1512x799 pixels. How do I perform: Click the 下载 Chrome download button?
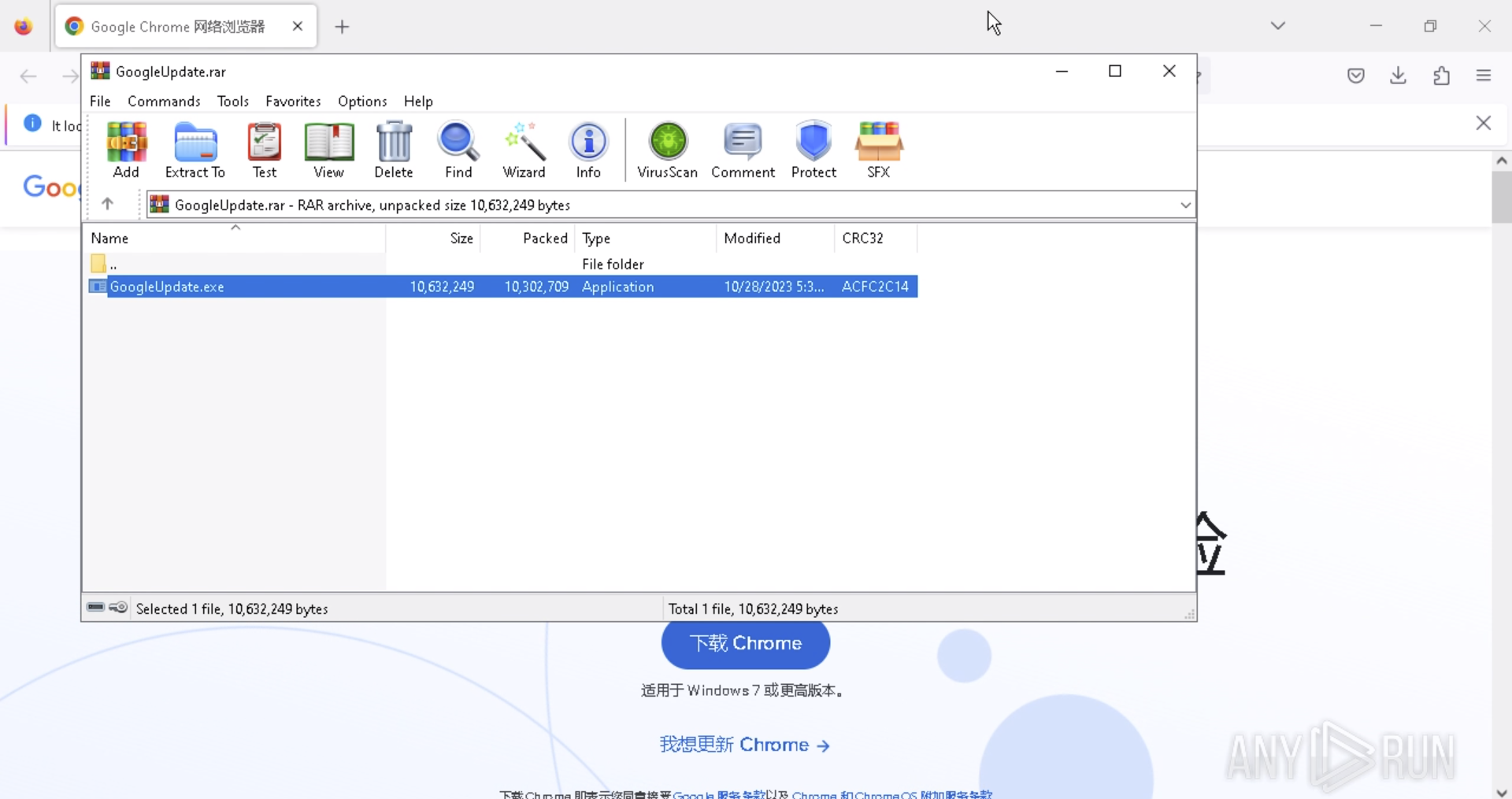point(745,644)
